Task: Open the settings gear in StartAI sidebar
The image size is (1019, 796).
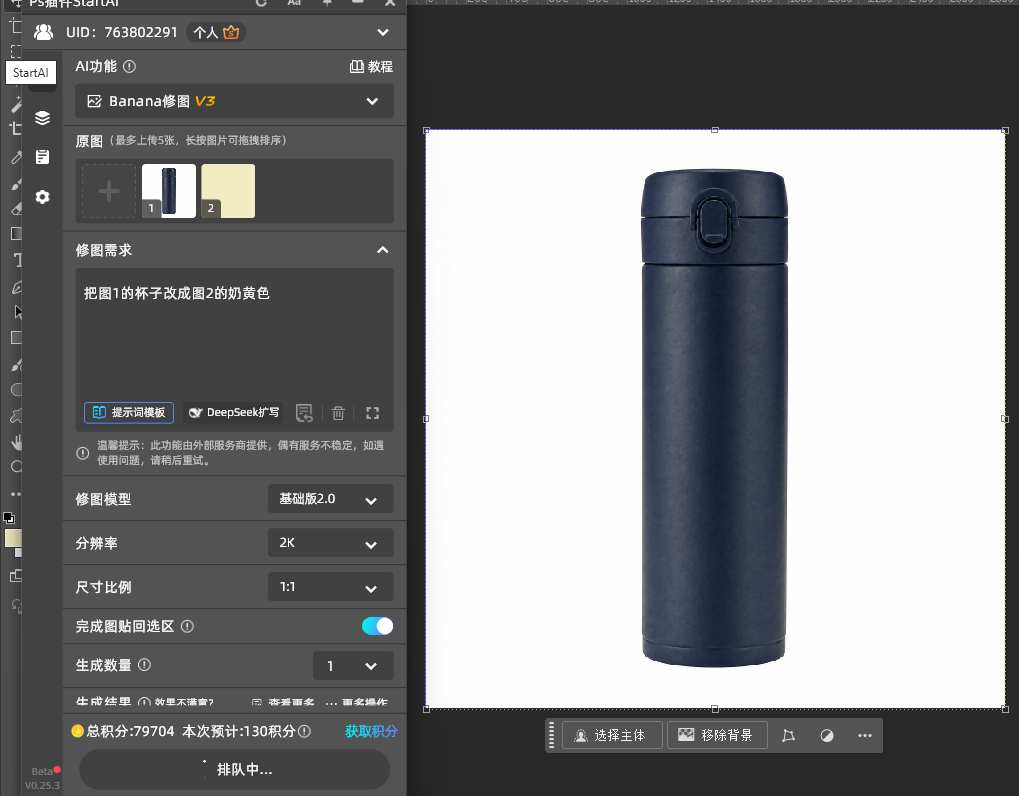Action: point(42,196)
